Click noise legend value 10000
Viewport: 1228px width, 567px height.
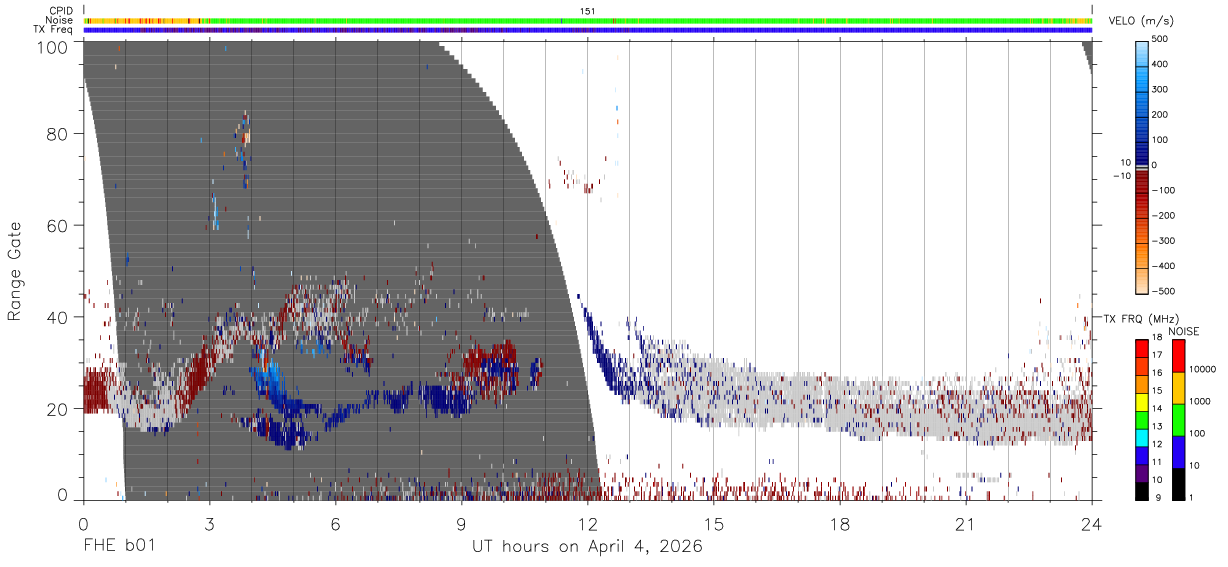(x=1204, y=369)
